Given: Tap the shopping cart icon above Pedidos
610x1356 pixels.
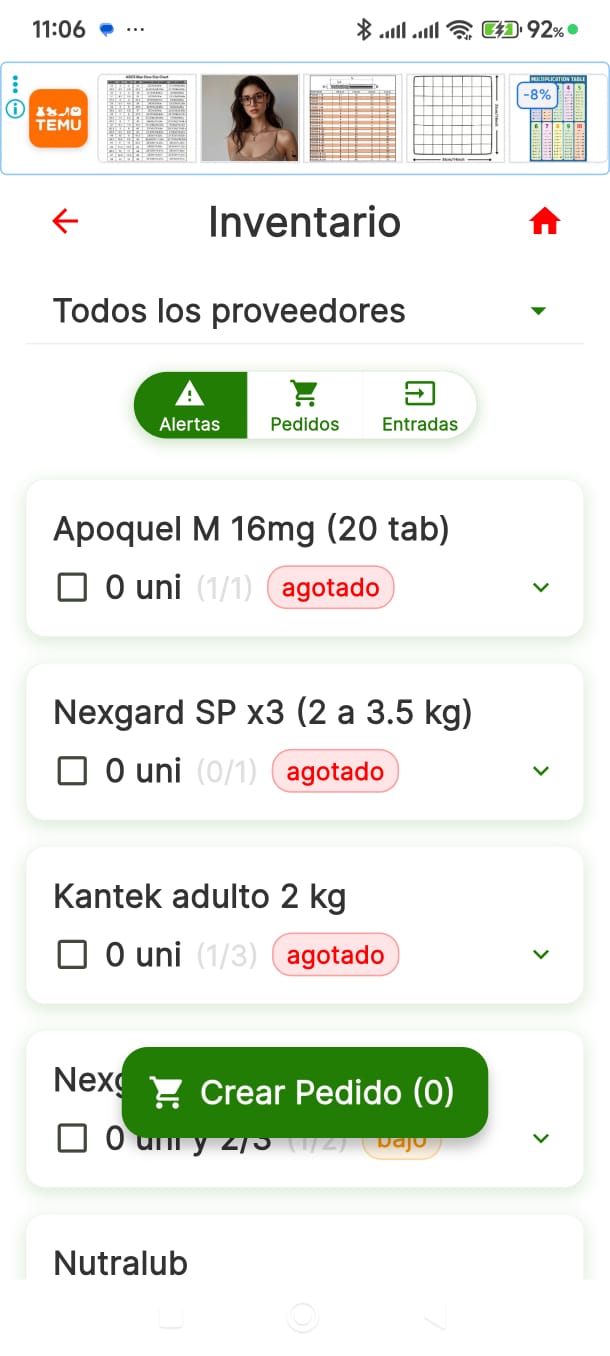Looking at the screenshot, I should tap(304, 392).
